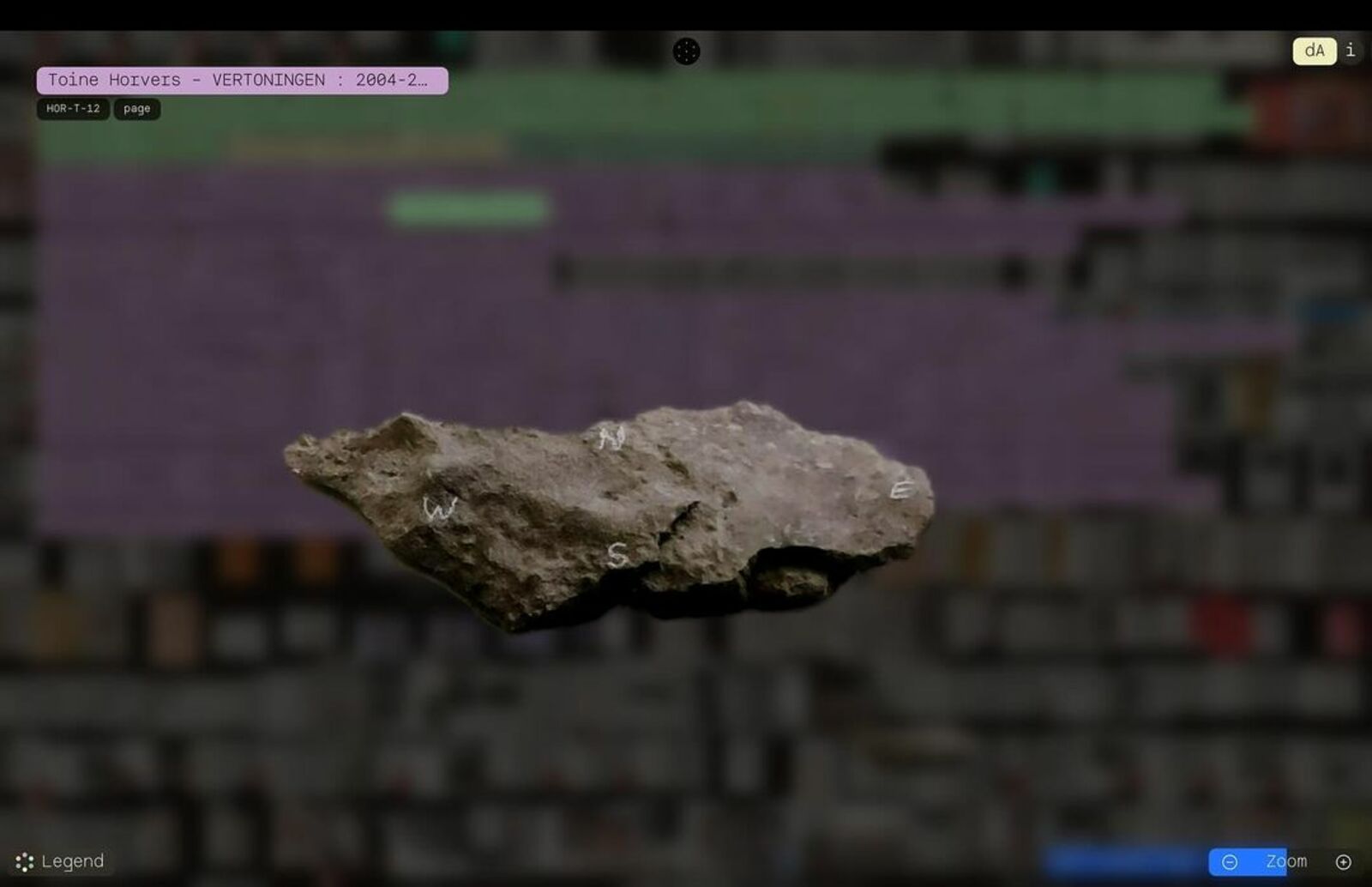Click the letter S marked on the rock
This screenshot has height=887, width=1372.
pyautogui.click(x=617, y=555)
